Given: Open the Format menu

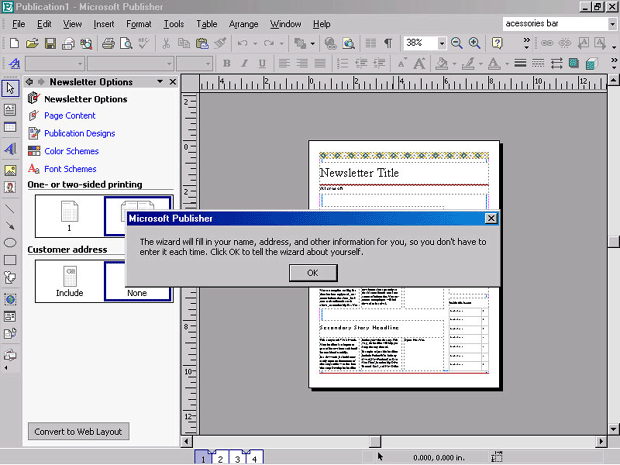Looking at the screenshot, I should point(139,24).
